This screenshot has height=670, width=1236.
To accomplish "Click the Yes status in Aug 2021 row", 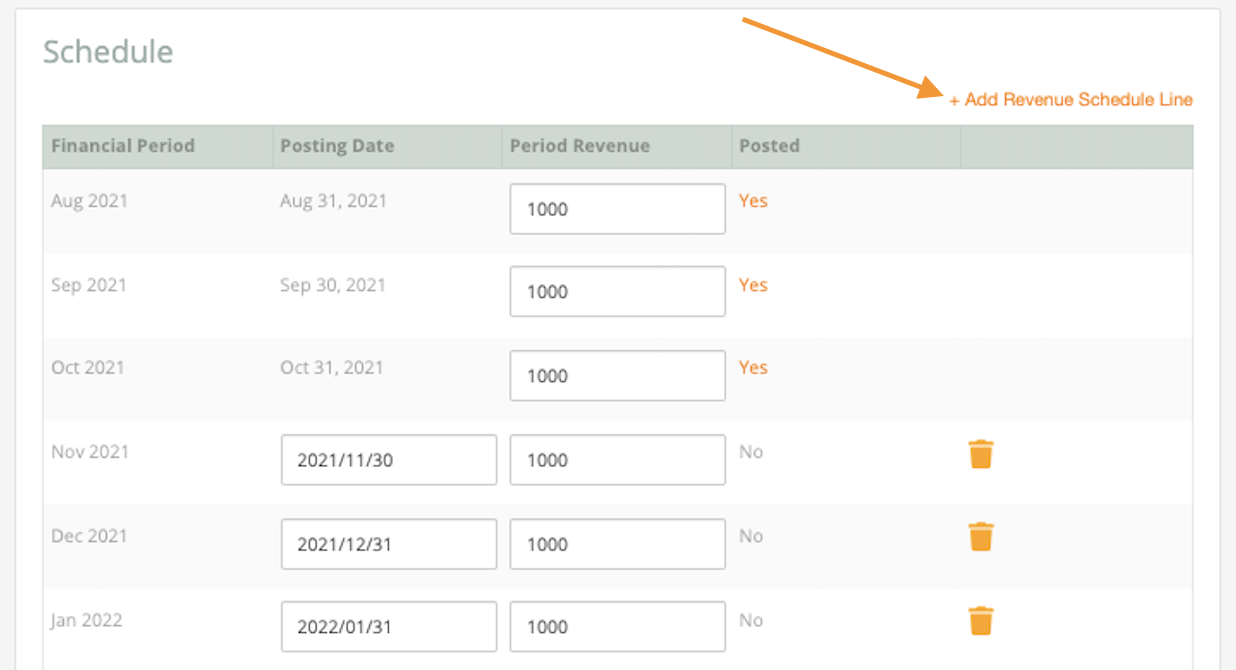I will (753, 201).
